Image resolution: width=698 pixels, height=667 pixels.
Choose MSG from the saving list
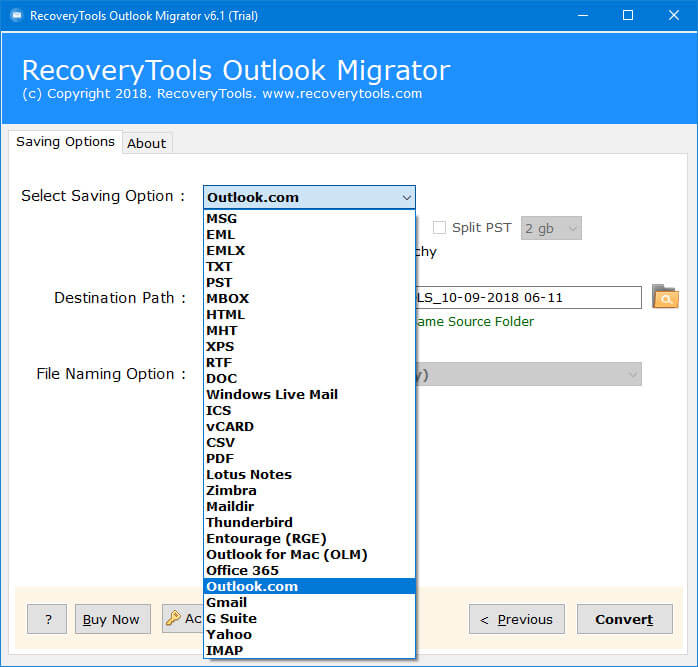pos(309,219)
